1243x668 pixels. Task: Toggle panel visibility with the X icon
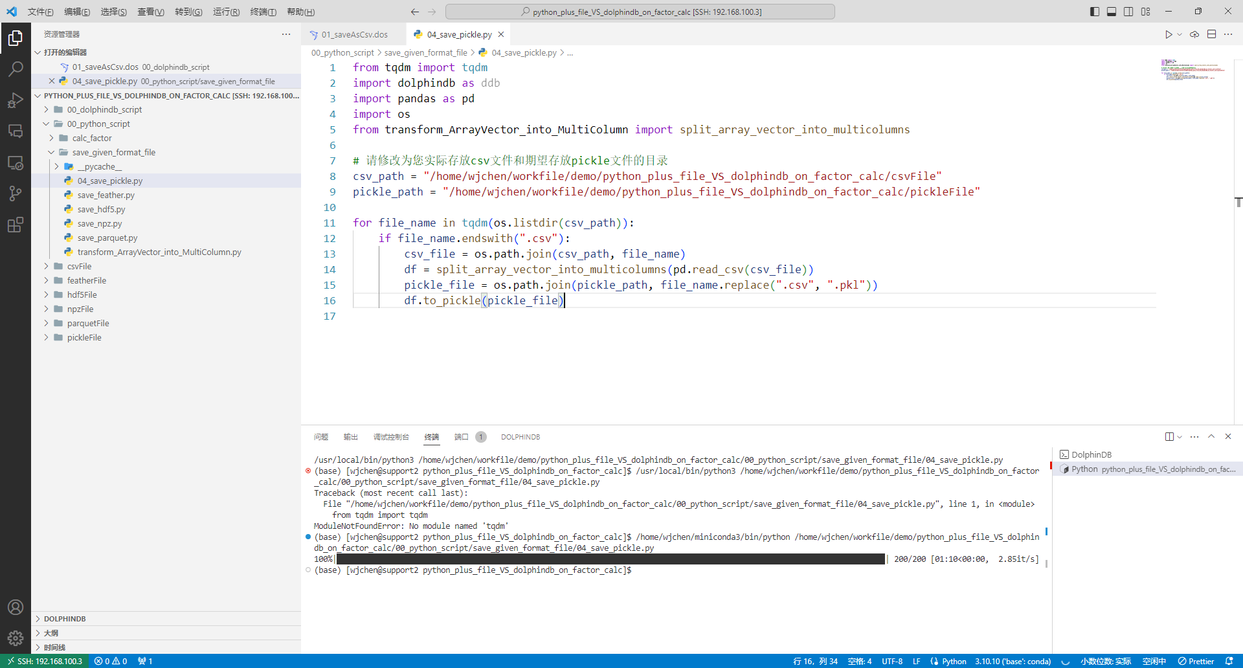coord(1228,436)
